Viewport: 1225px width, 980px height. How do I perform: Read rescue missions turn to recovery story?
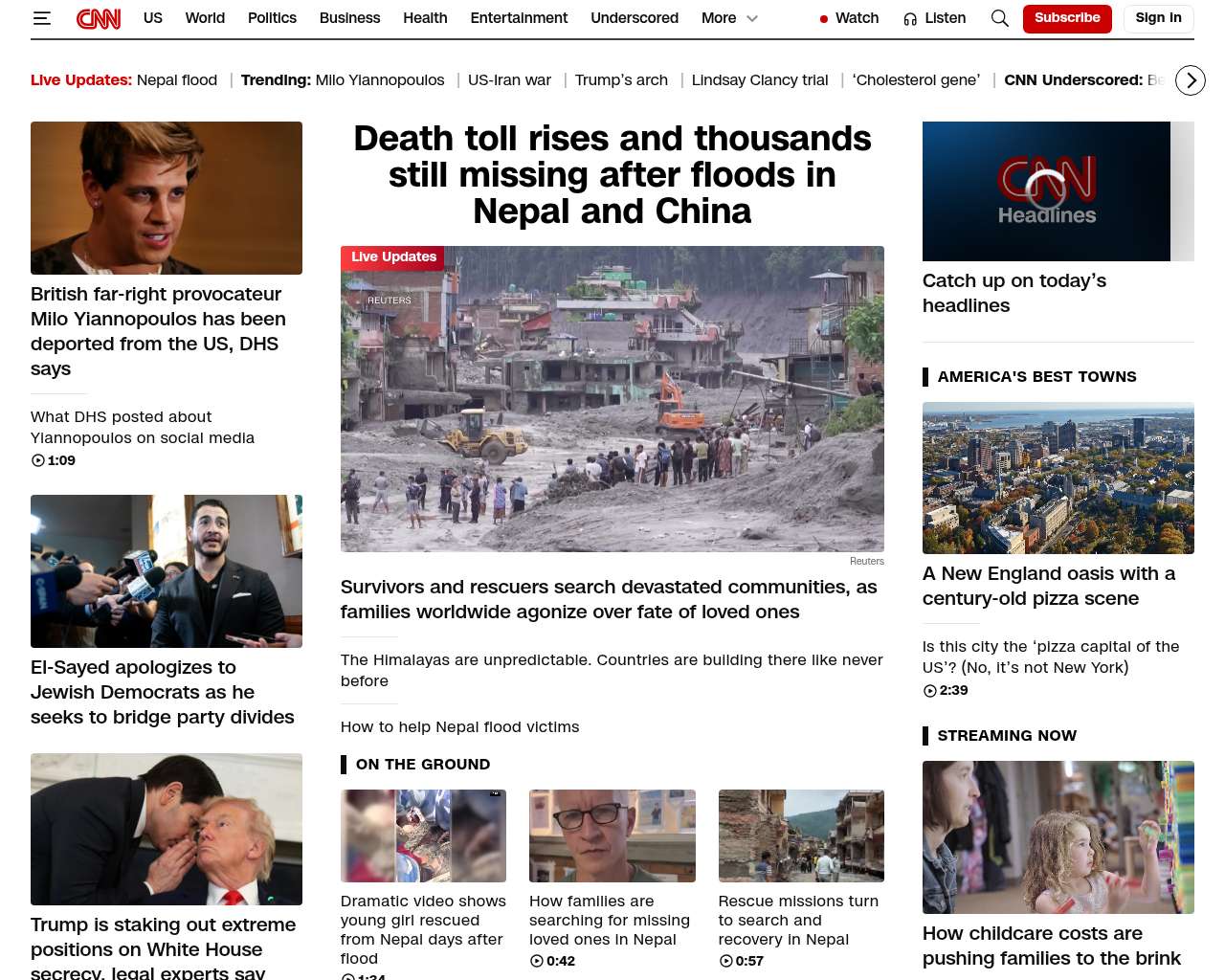pyautogui.click(x=798, y=920)
